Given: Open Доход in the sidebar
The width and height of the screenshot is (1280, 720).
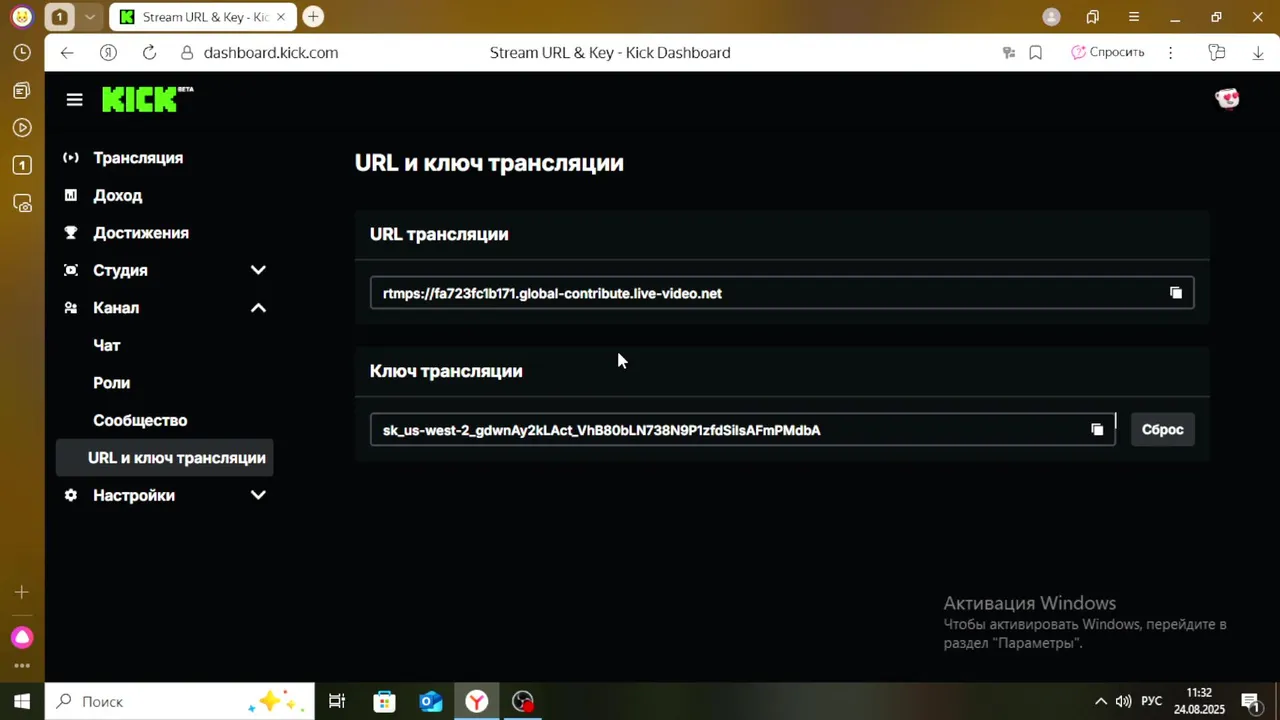Looking at the screenshot, I should [x=118, y=195].
